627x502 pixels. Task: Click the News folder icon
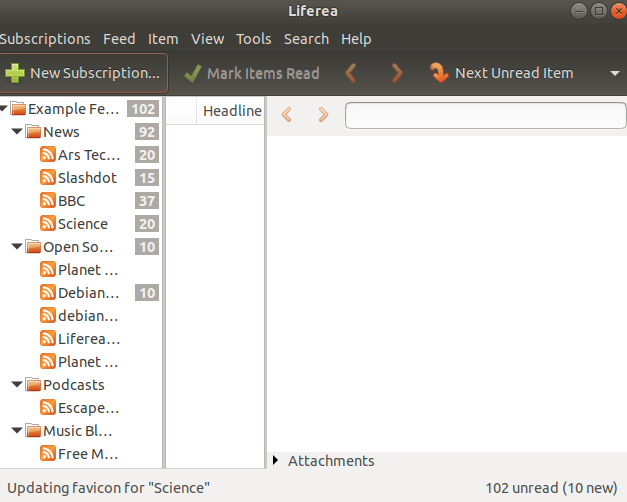pyautogui.click(x=33, y=131)
